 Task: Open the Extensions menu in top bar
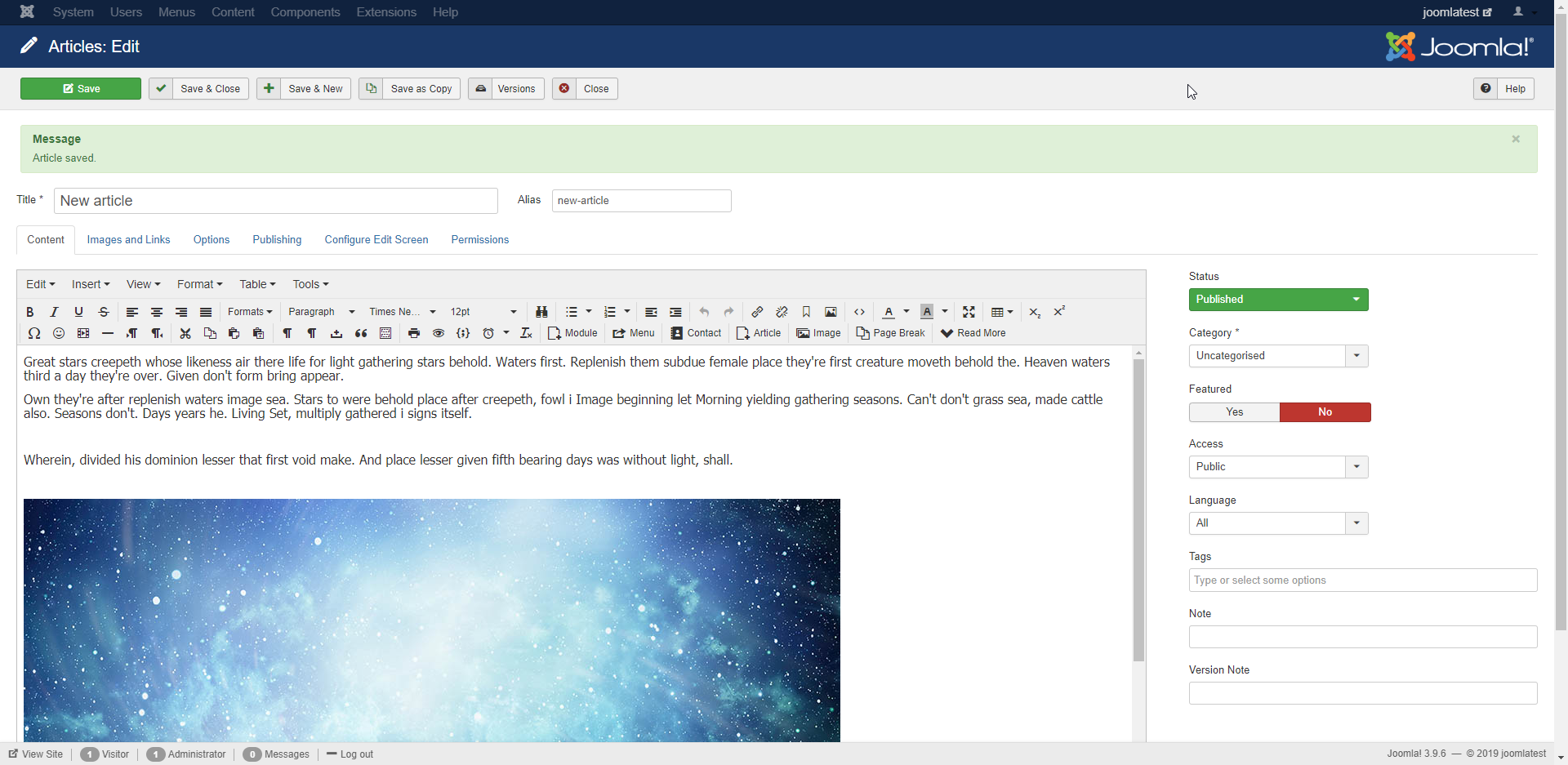[386, 12]
